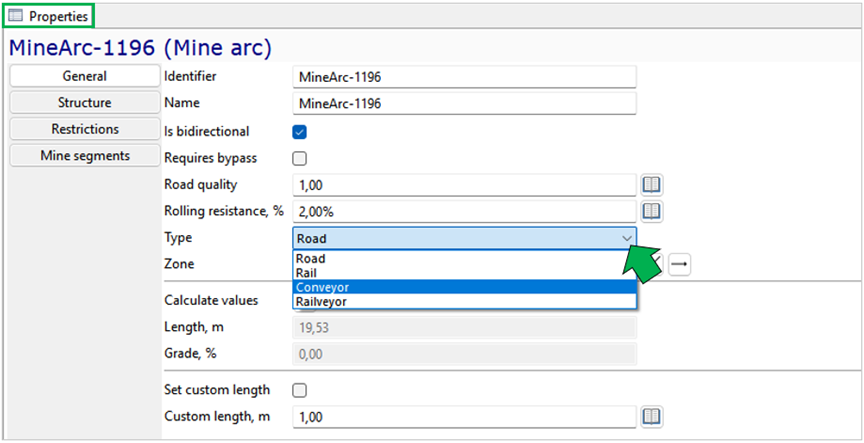Image resolution: width=864 pixels, height=443 pixels.
Task: Choose Road from the Type list
Action: pos(465,258)
